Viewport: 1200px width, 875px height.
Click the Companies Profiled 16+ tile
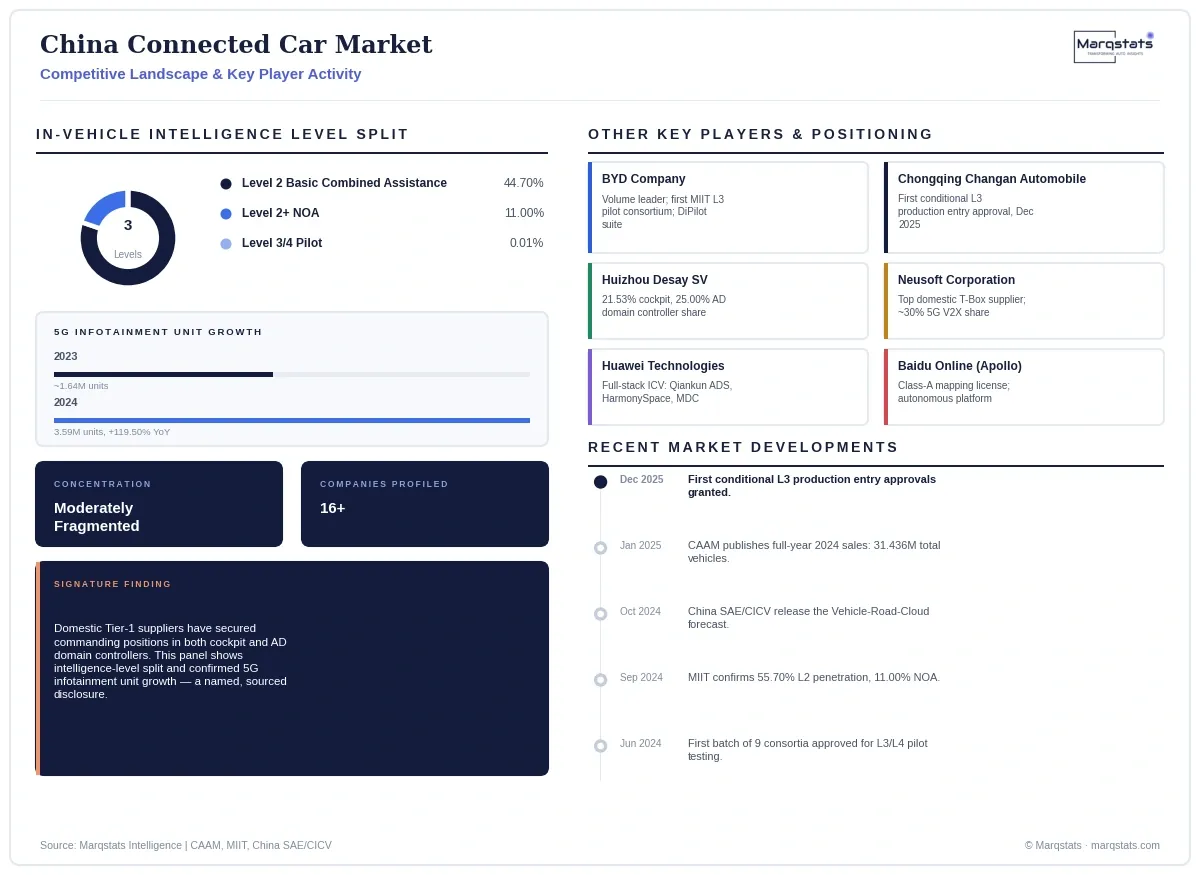[425, 504]
